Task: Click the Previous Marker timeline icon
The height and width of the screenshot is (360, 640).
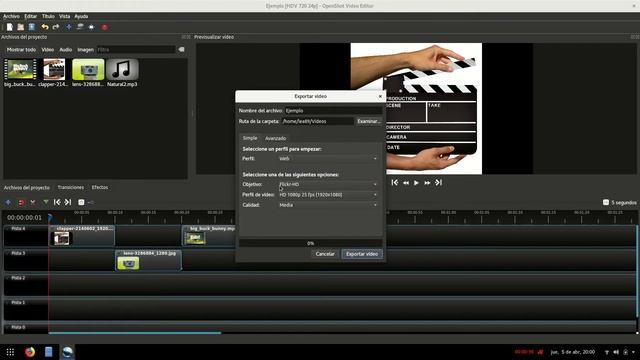Action: point(57,202)
